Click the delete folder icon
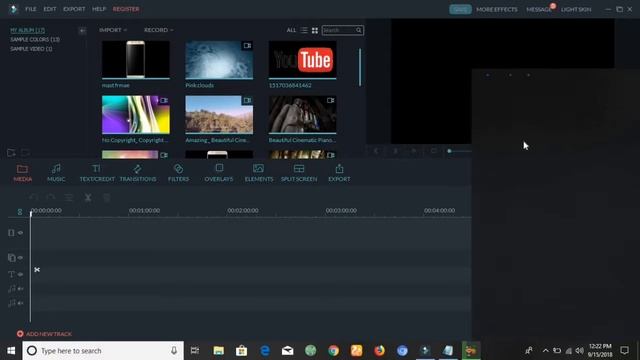The image size is (640, 360). pos(25,153)
